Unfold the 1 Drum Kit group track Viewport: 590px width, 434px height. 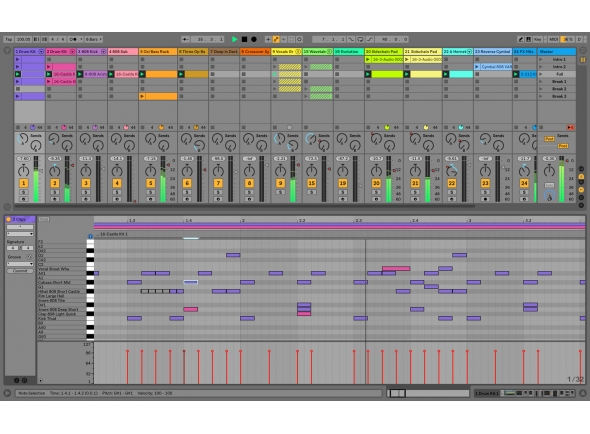(x=41, y=51)
